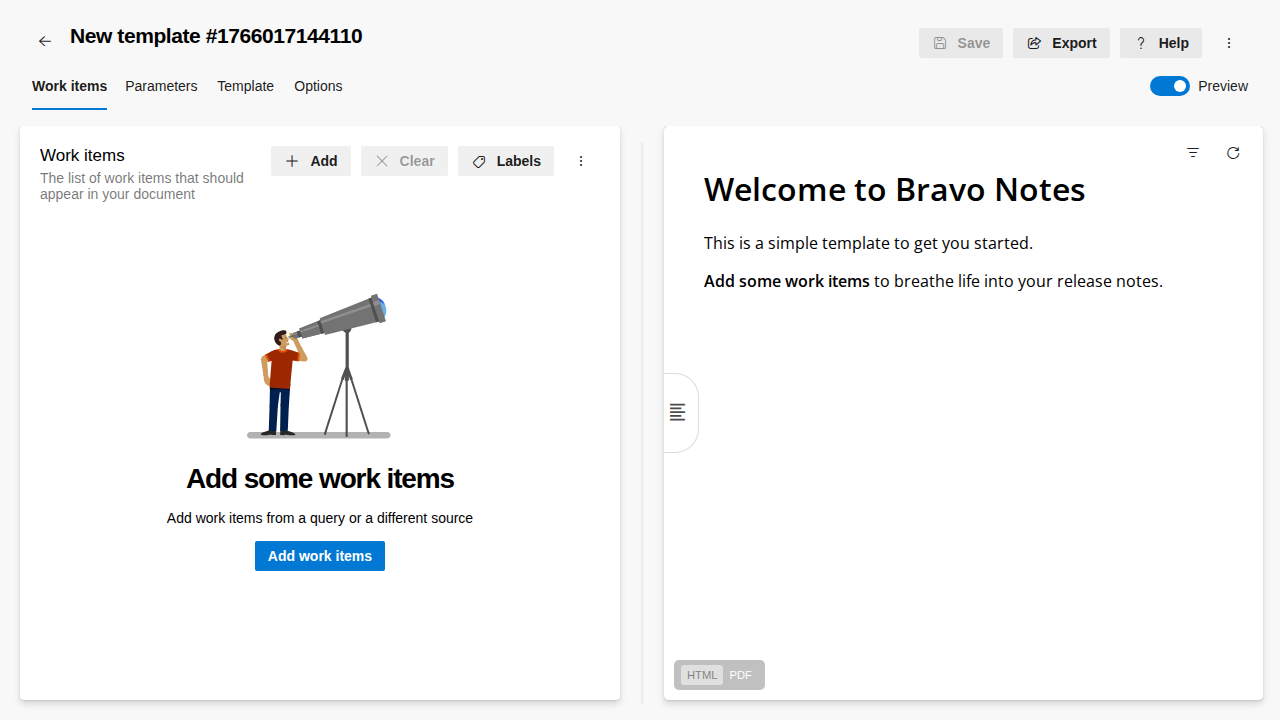Viewport: 1280px width, 720px height.
Task: Open the work items panel more menu
Action: 581,161
